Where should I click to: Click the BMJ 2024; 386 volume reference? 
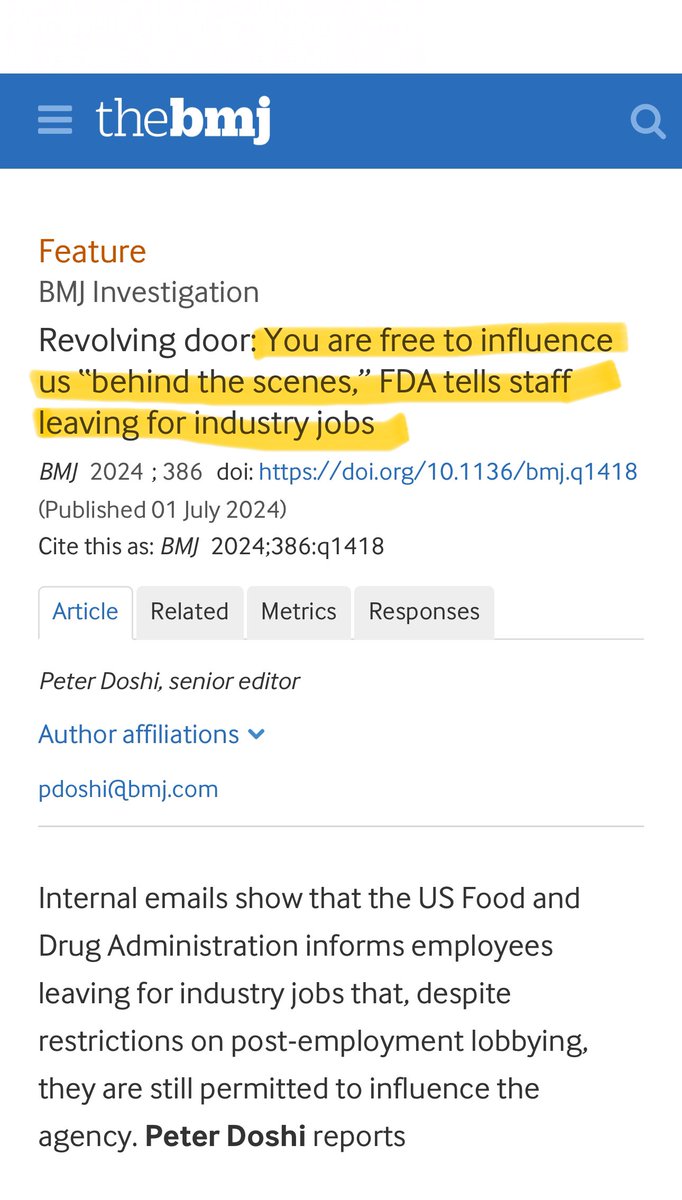click(x=120, y=471)
